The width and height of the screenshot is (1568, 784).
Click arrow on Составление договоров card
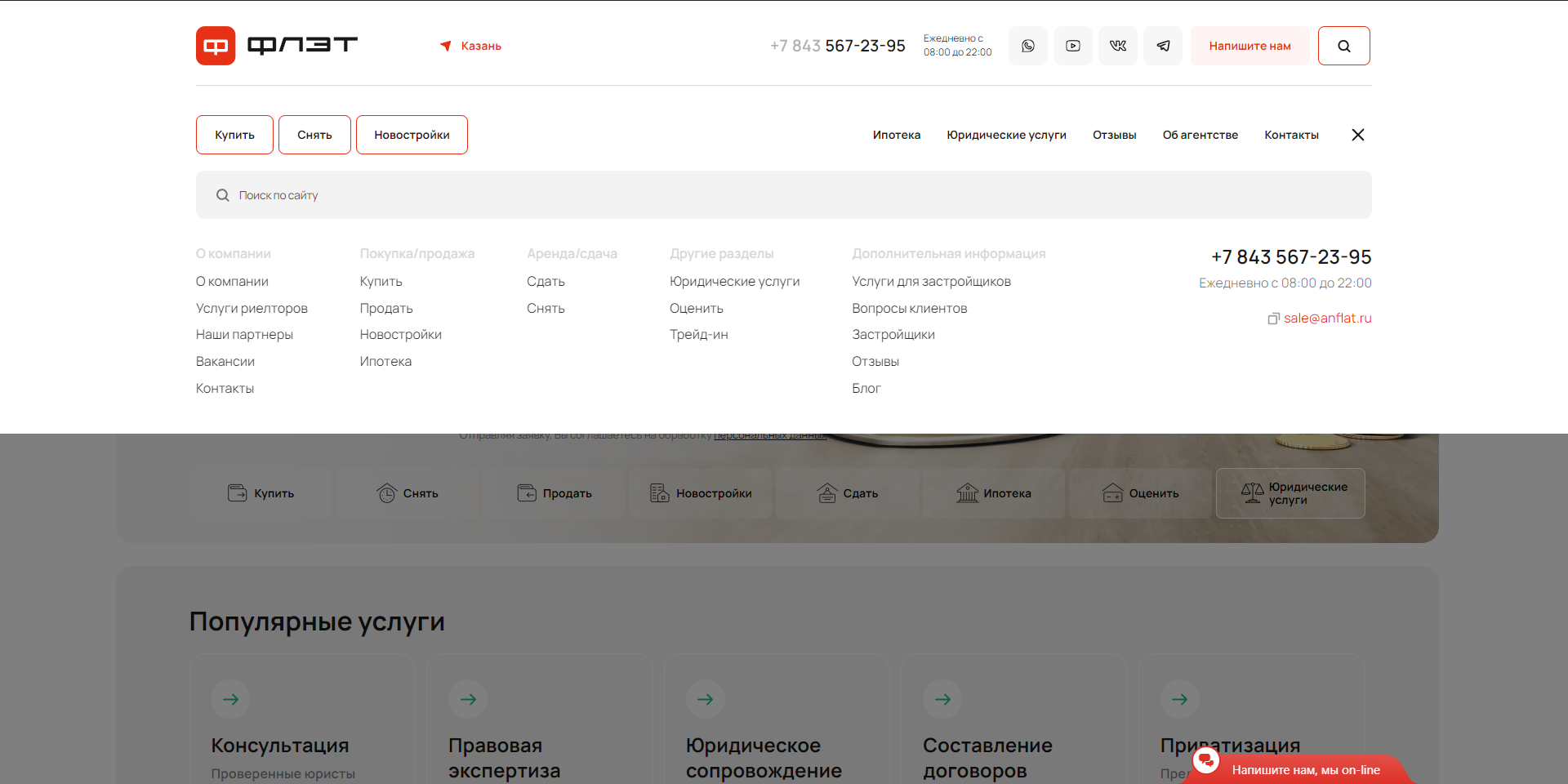pos(942,699)
